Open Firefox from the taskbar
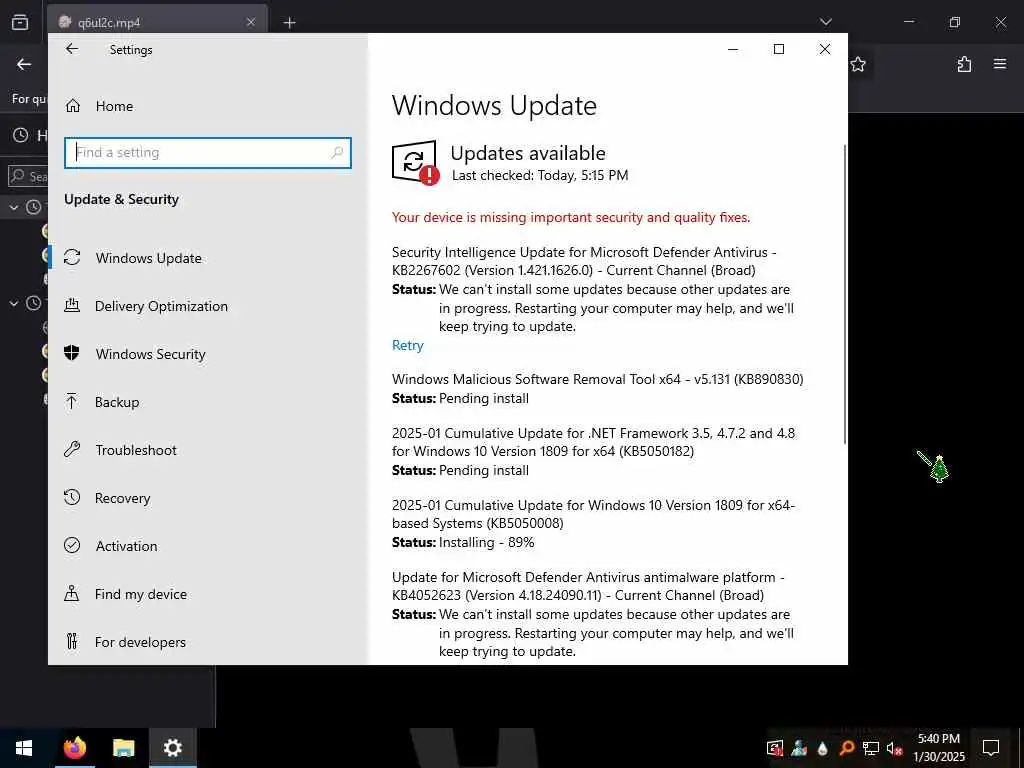This screenshot has width=1024, height=768. coord(74,748)
